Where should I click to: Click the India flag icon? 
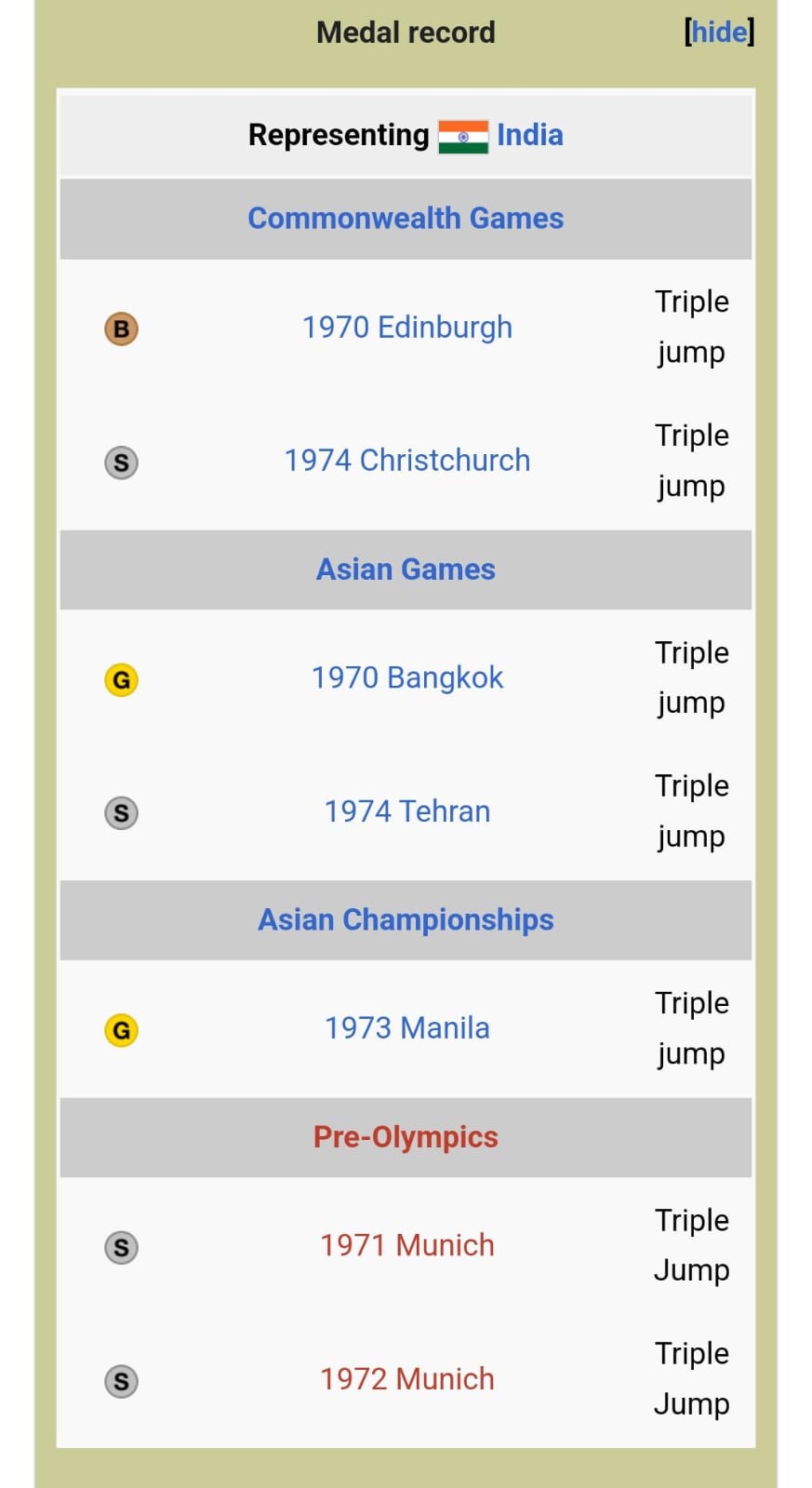[x=462, y=137]
